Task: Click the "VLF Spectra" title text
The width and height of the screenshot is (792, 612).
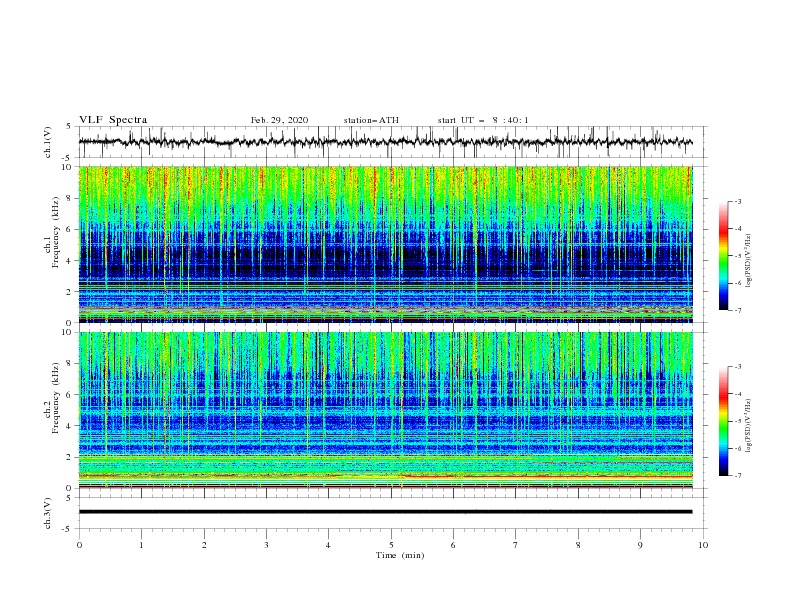Action: pos(113,120)
